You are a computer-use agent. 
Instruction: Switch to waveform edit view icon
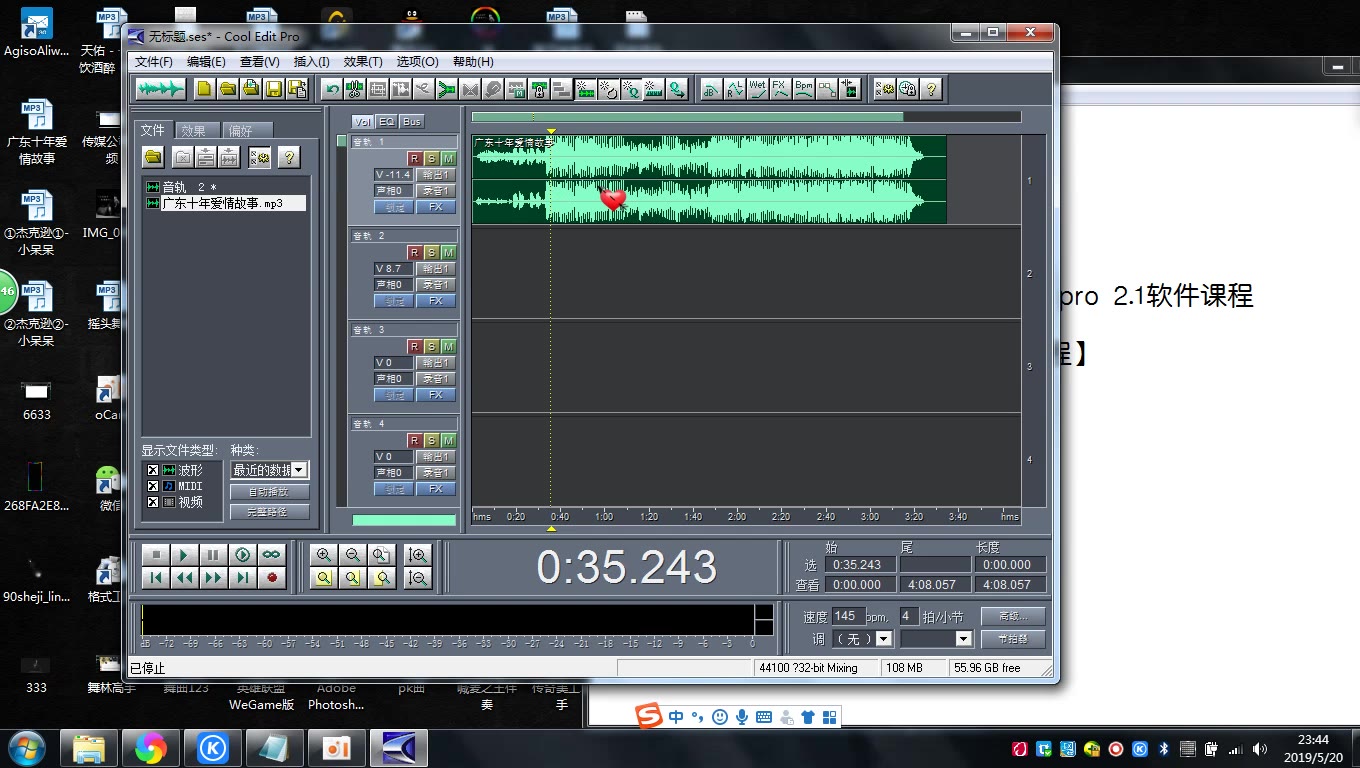[x=160, y=89]
